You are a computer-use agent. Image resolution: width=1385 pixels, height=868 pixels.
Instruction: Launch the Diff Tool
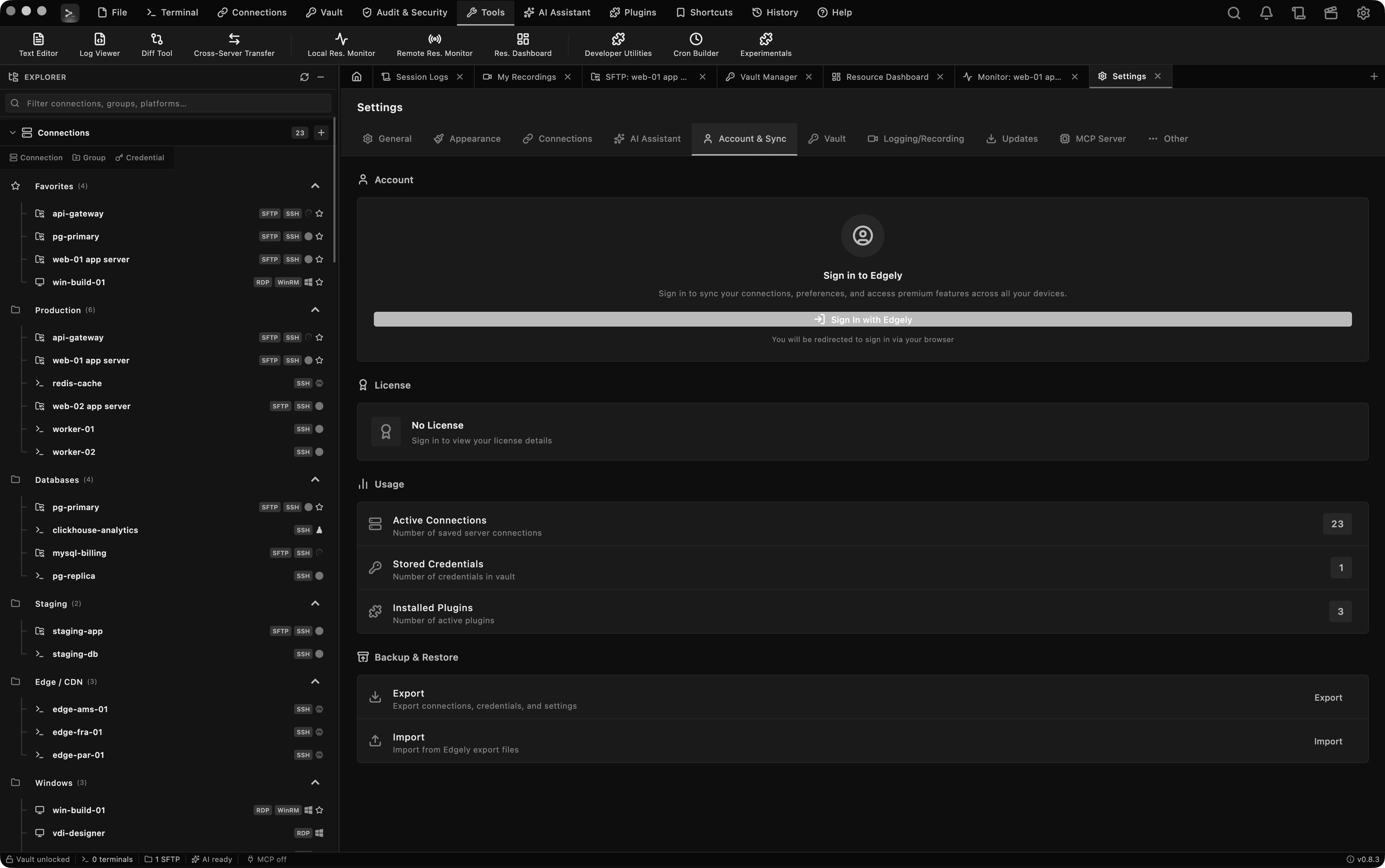coord(157,45)
